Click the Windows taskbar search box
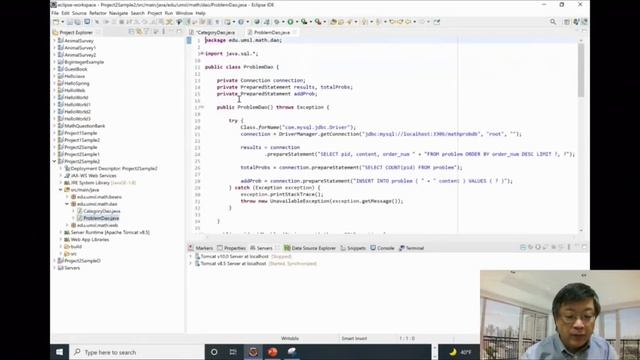 tap(137, 352)
